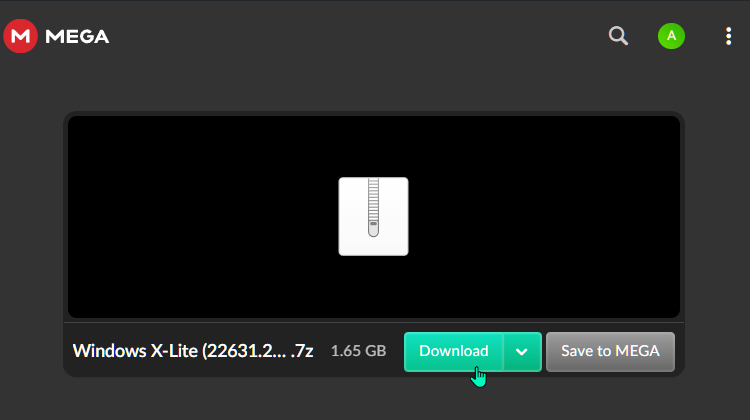Tap the vertical ellipsis in the header

point(728,36)
